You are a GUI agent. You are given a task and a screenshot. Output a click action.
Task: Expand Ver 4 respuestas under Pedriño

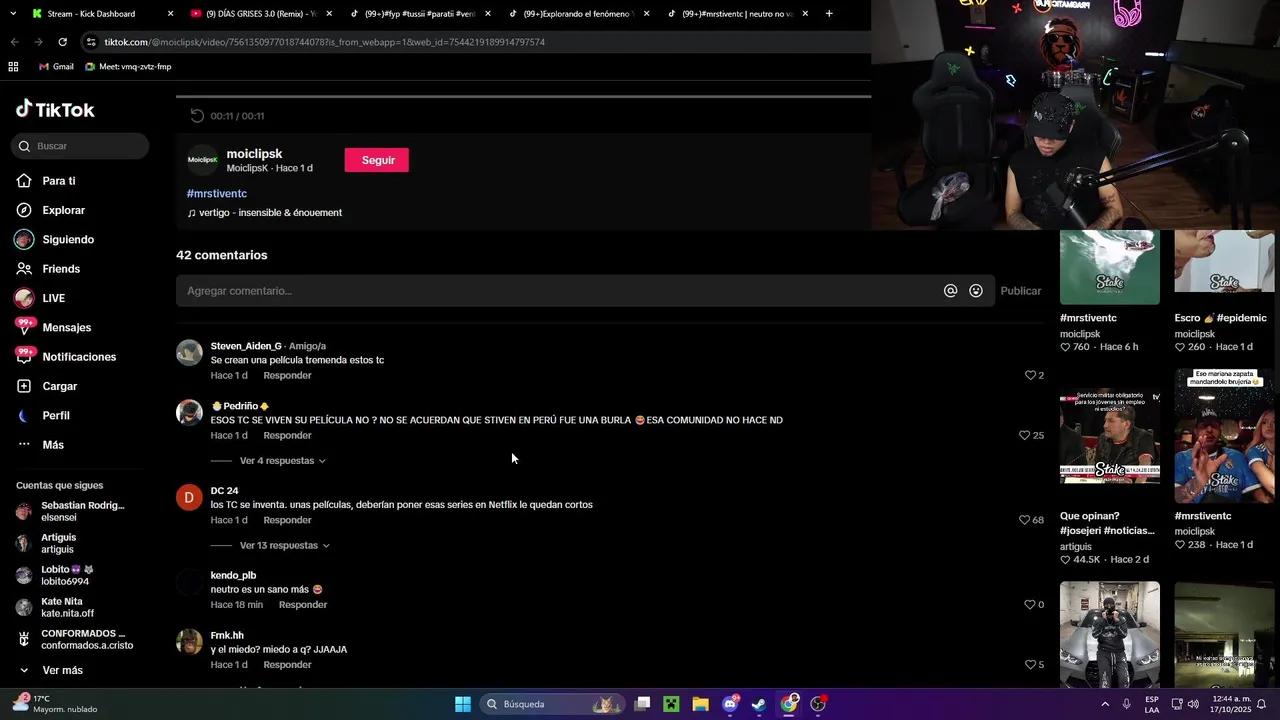282,461
